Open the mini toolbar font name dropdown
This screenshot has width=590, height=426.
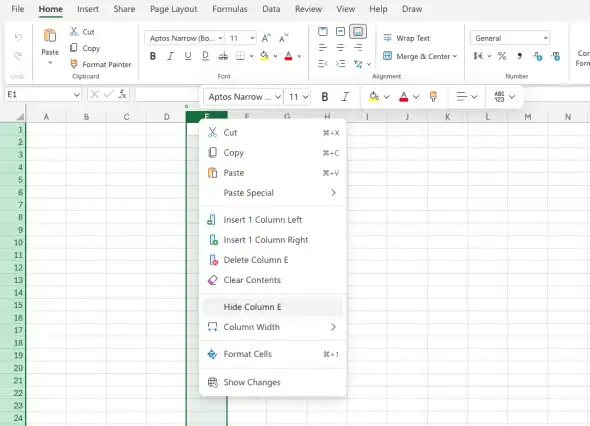(x=278, y=97)
